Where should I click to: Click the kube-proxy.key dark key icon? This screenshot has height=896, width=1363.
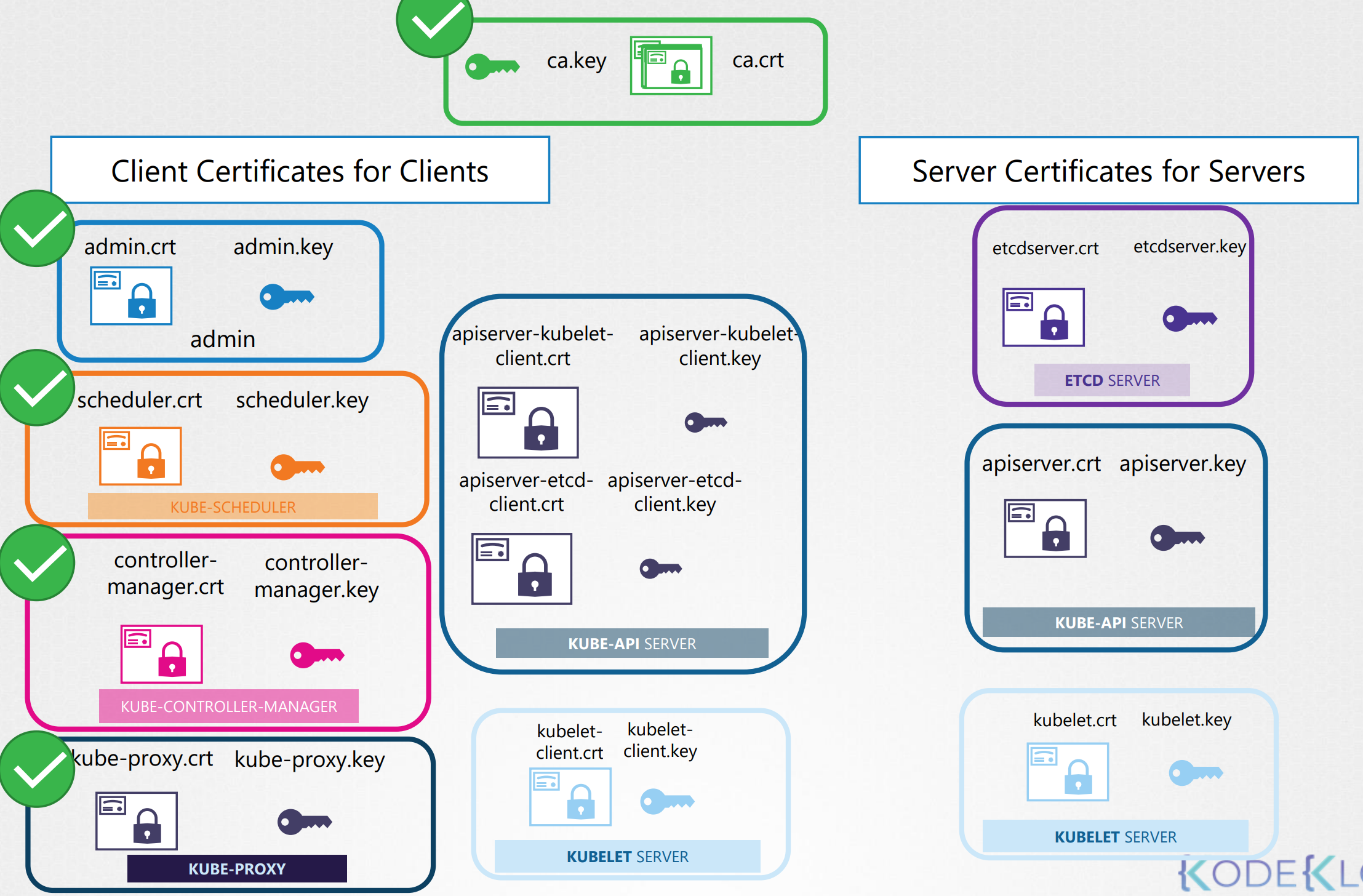[305, 822]
